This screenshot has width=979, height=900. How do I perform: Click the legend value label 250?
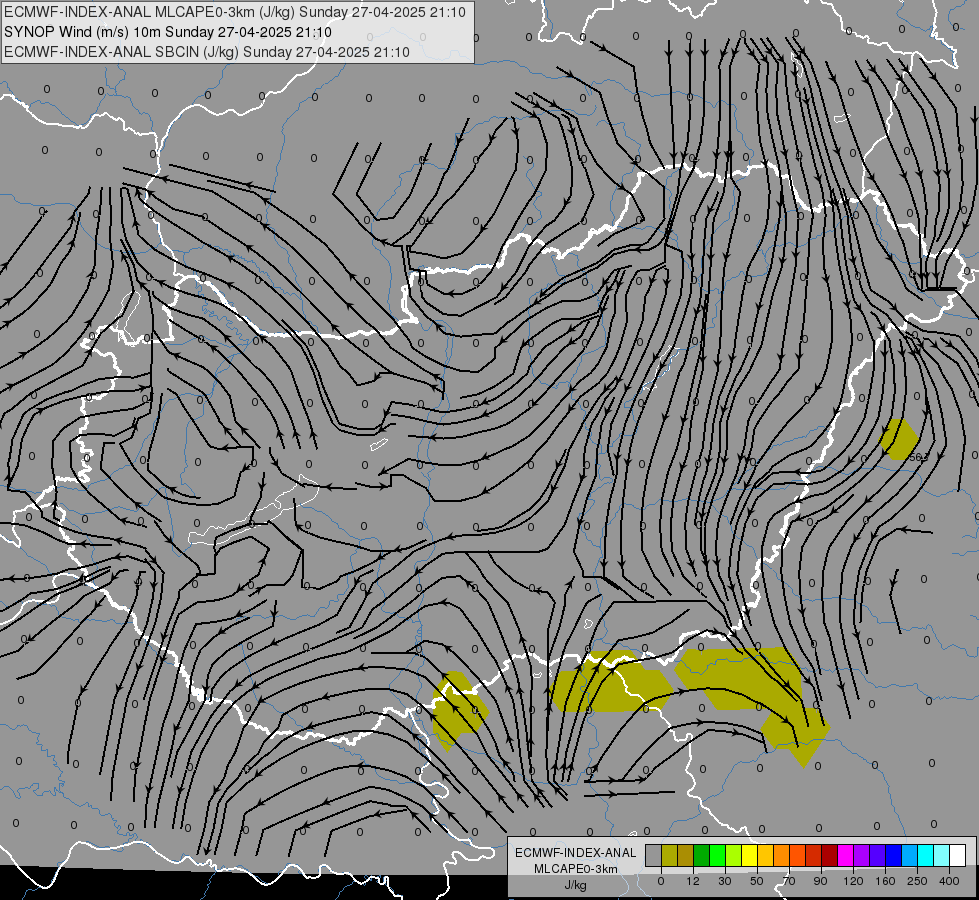[917, 881]
